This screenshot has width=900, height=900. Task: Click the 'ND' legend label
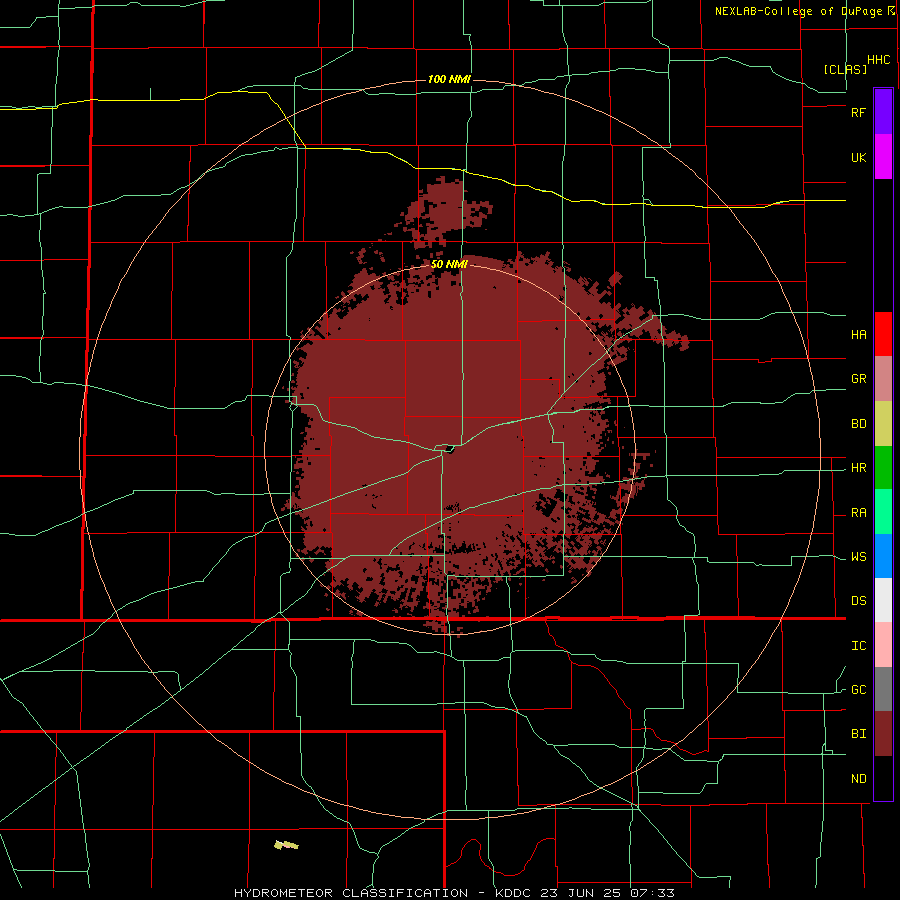(858, 779)
